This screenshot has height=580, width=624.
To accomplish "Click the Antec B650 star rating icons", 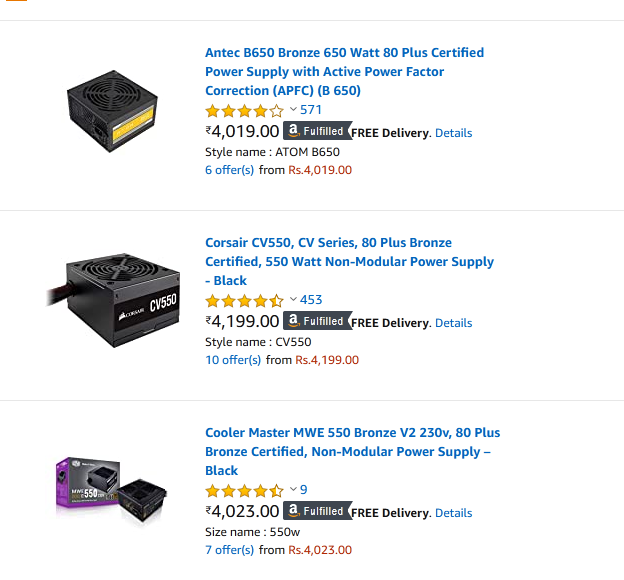I will pyautogui.click(x=244, y=110).
